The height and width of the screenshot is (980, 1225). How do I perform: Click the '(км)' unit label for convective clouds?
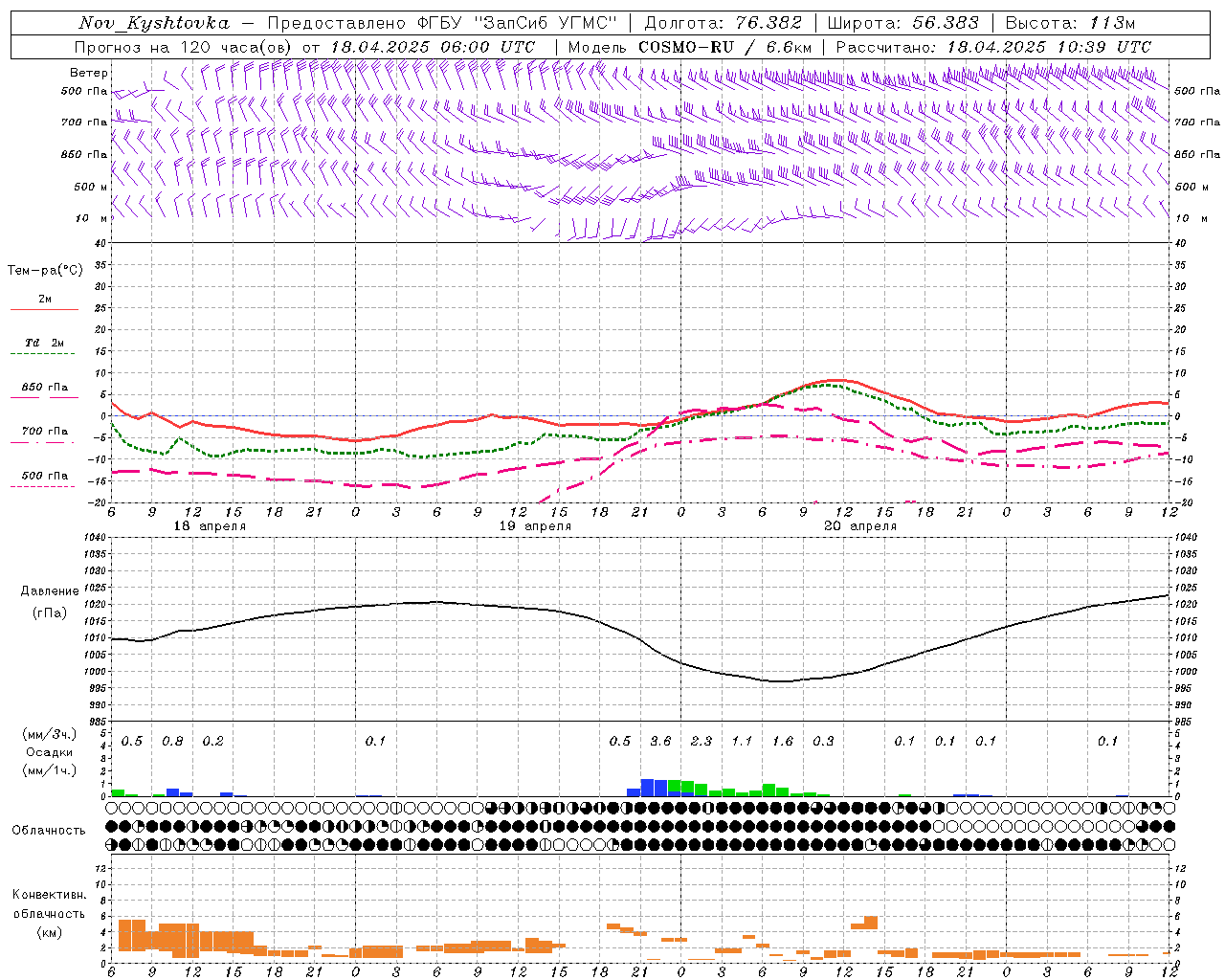tap(49, 932)
